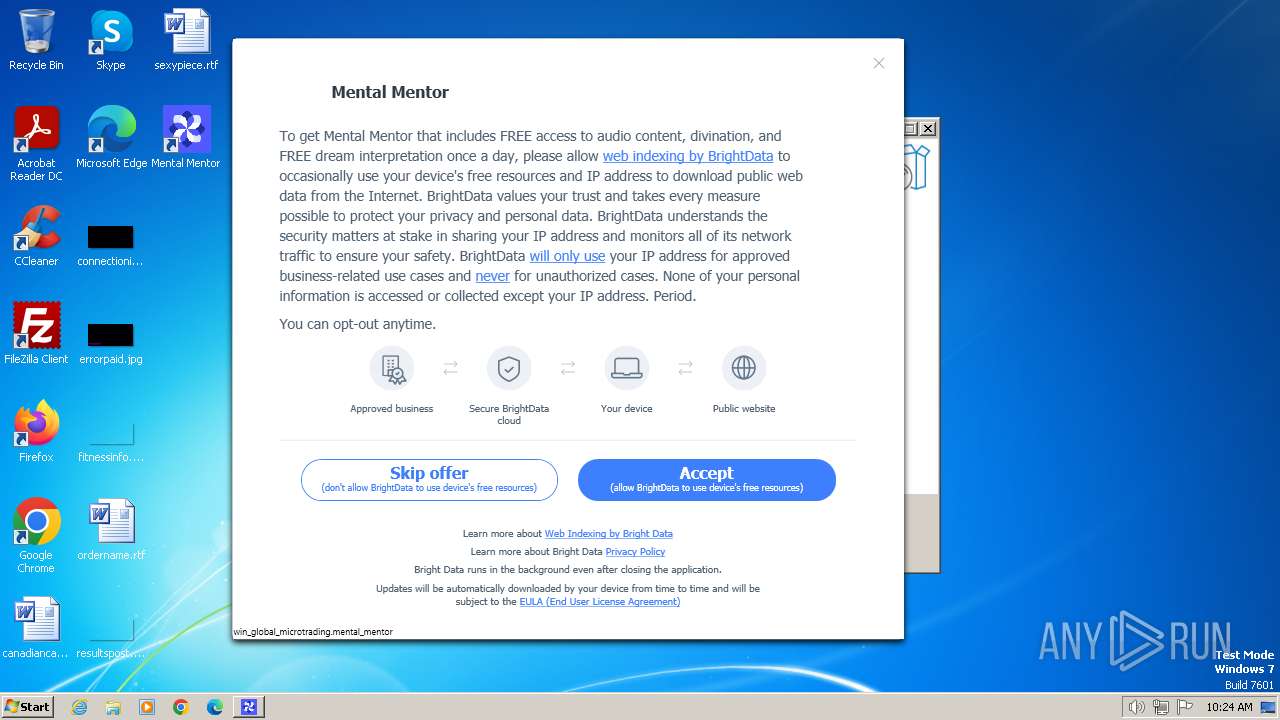Image resolution: width=1280 pixels, height=720 pixels.
Task: Open ordername.rtf document icon
Action: 111,530
